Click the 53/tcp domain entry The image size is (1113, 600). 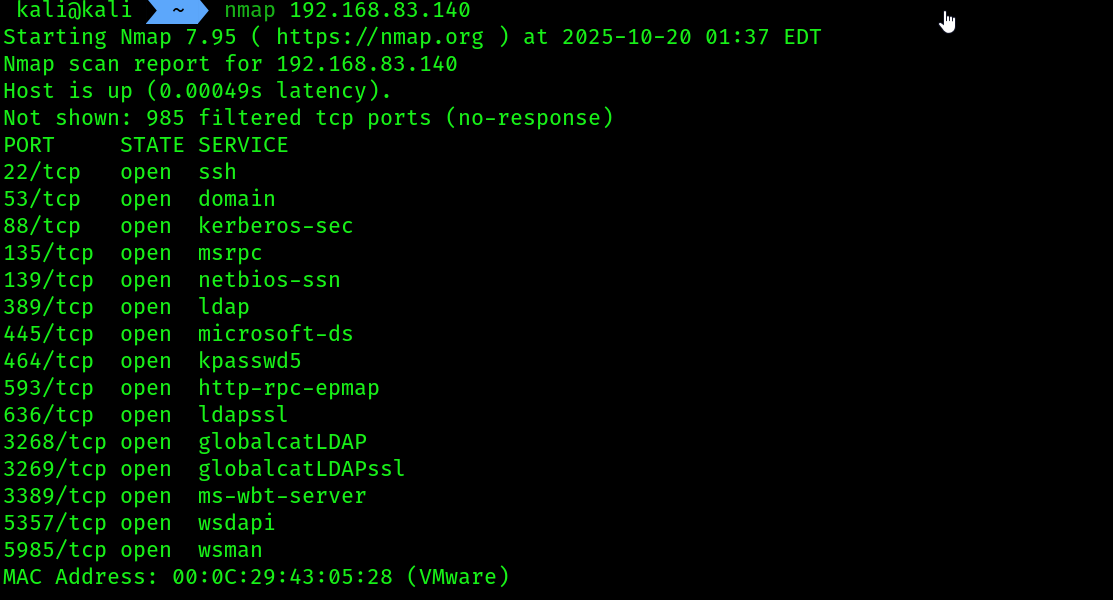[139, 199]
